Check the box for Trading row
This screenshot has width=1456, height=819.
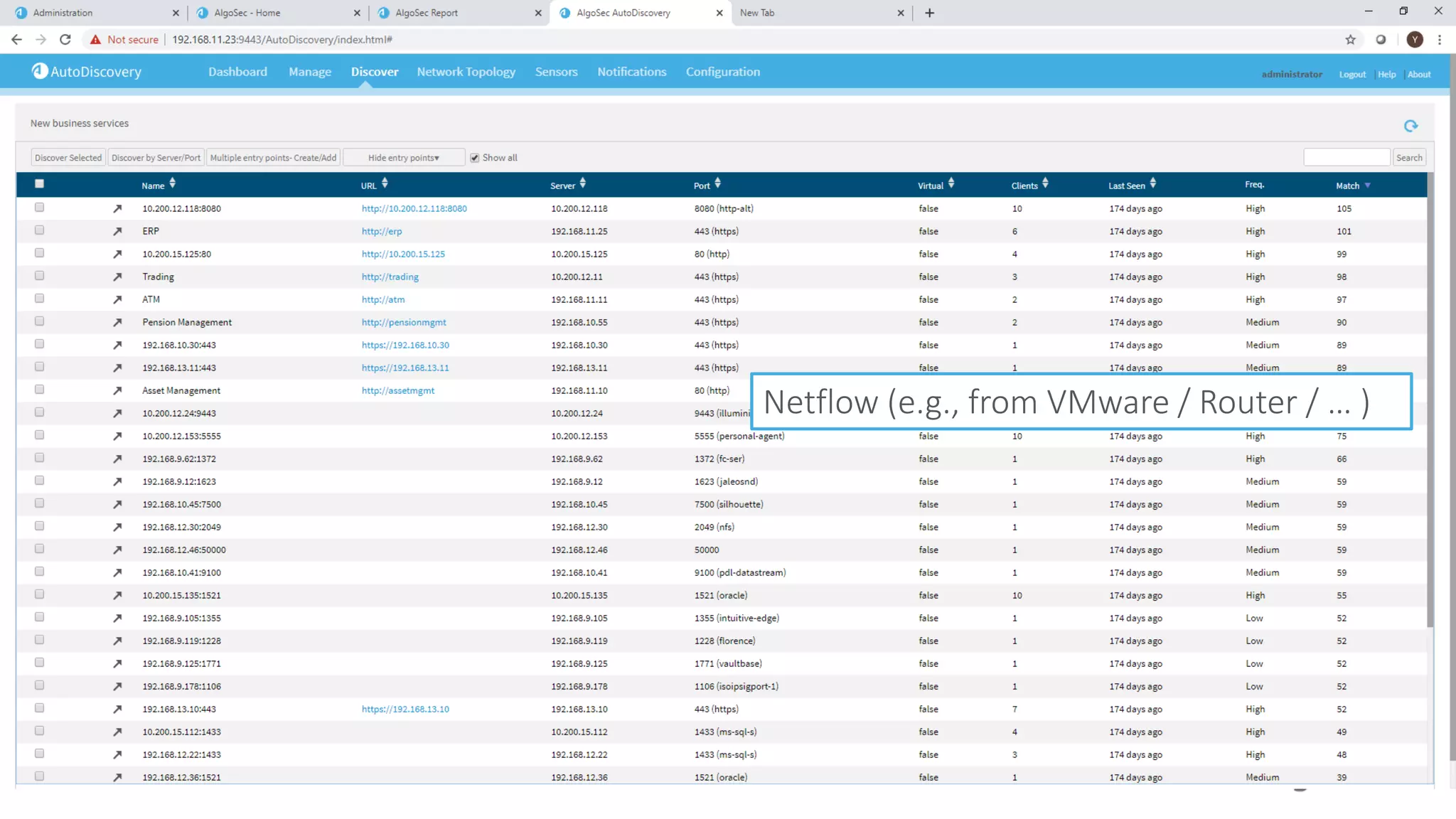39,276
